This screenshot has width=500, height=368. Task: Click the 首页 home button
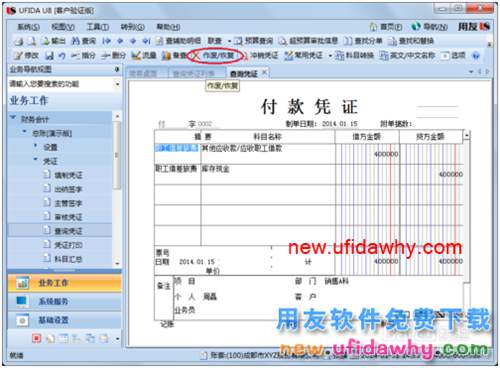[x=386, y=26]
